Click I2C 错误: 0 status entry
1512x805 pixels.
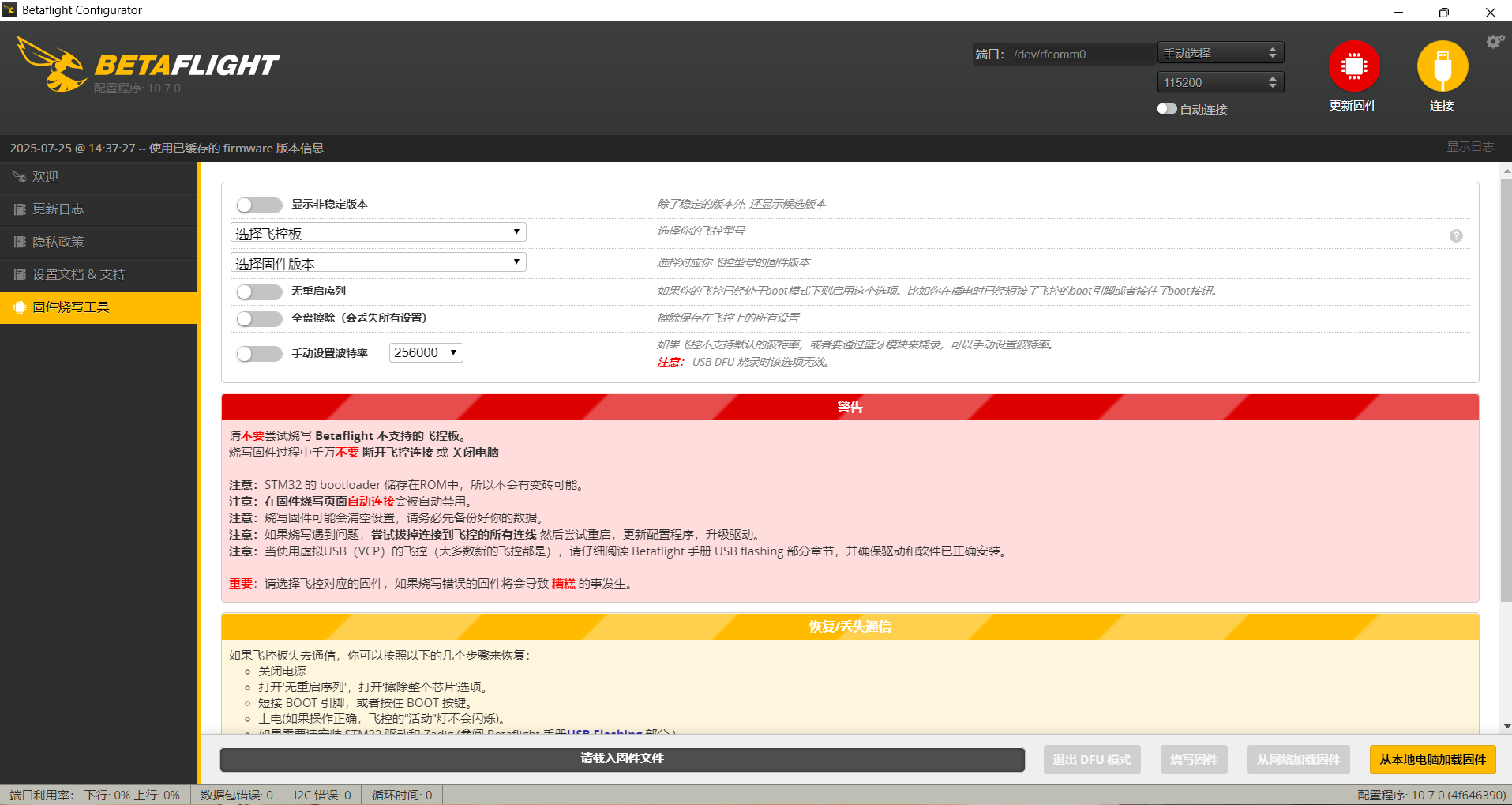[x=322, y=795]
